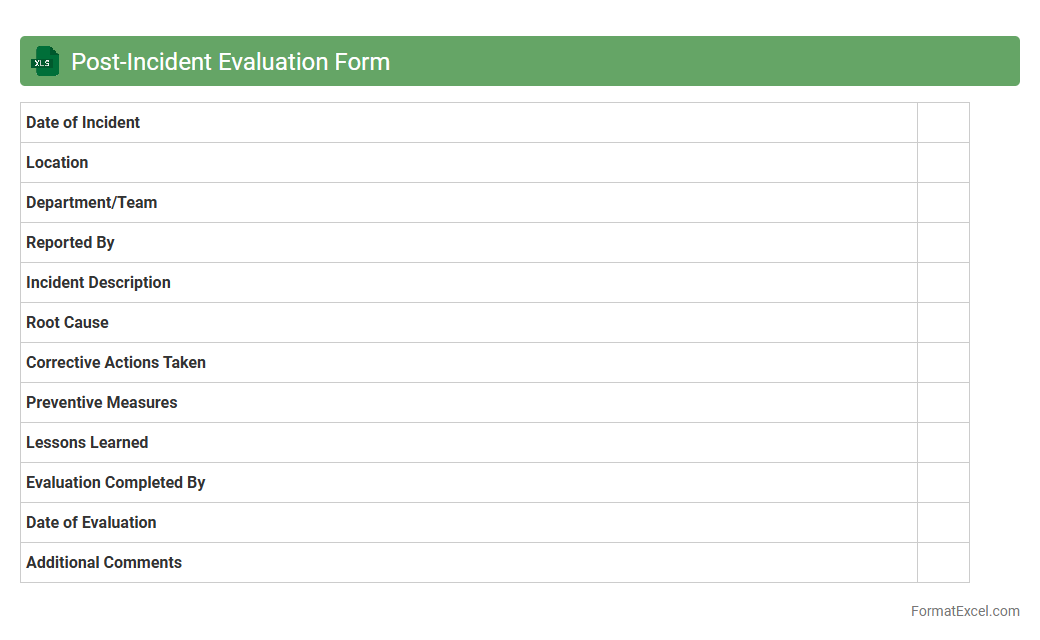Click the empty field next to Root Cause
Screen dimensions: 1040x640
pyautogui.click(x=943, y=323)
